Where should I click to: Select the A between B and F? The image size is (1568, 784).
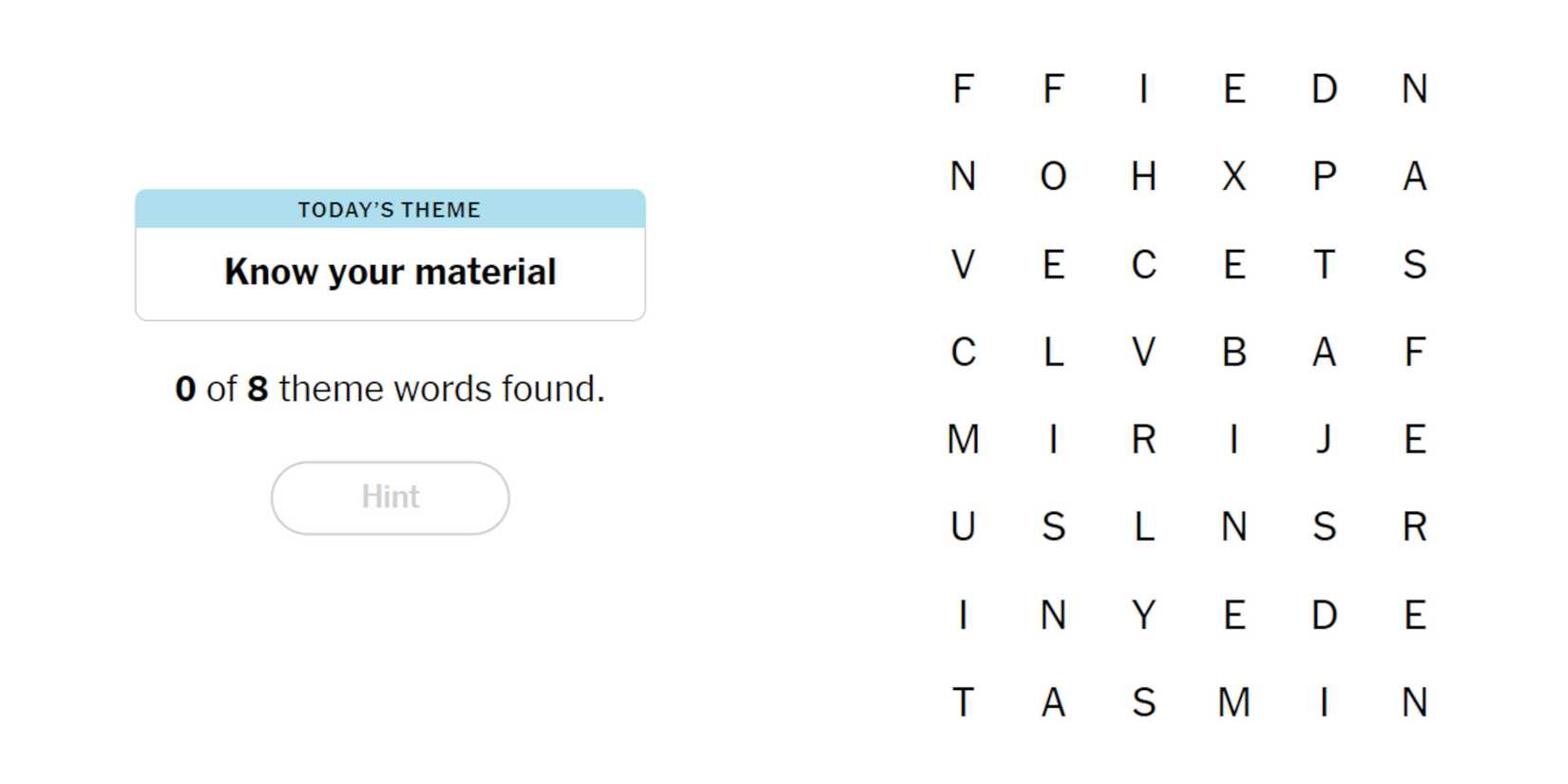click(1324, 353)
